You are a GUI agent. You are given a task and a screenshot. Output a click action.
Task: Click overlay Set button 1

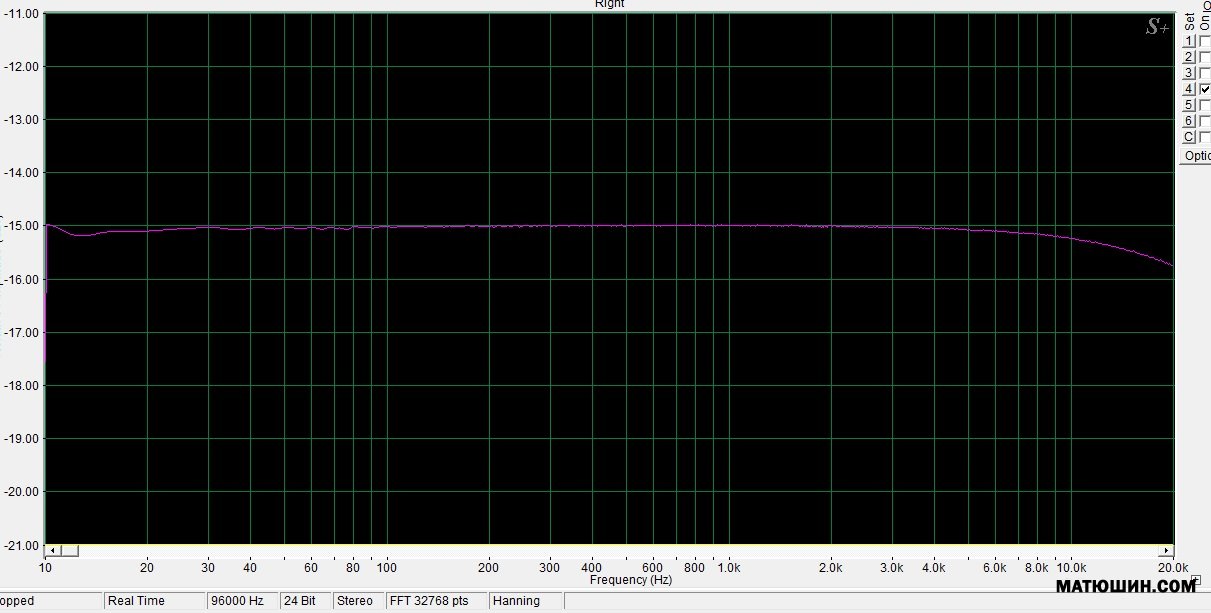(x=1189, y=41)
